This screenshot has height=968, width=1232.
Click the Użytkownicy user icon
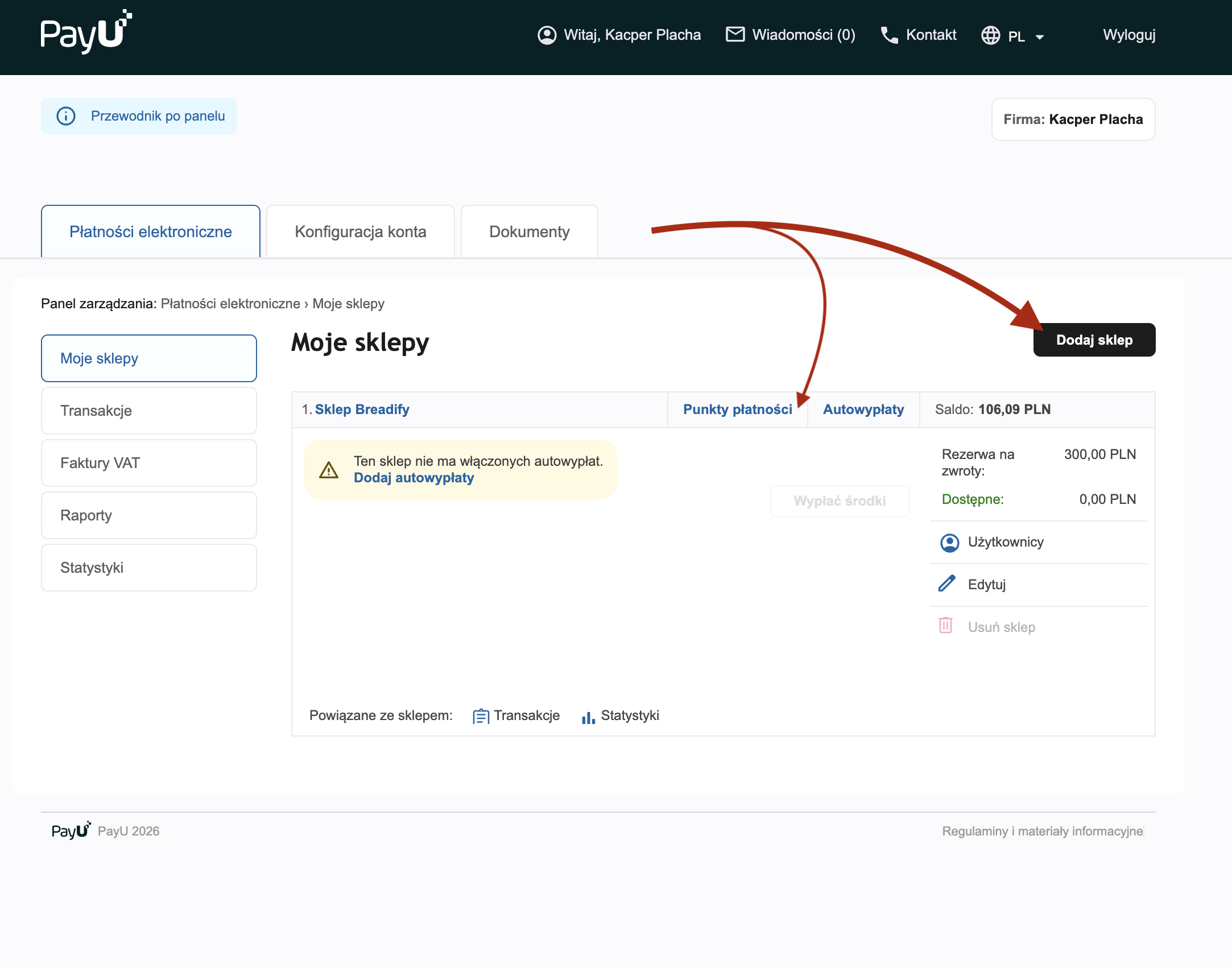949,543
